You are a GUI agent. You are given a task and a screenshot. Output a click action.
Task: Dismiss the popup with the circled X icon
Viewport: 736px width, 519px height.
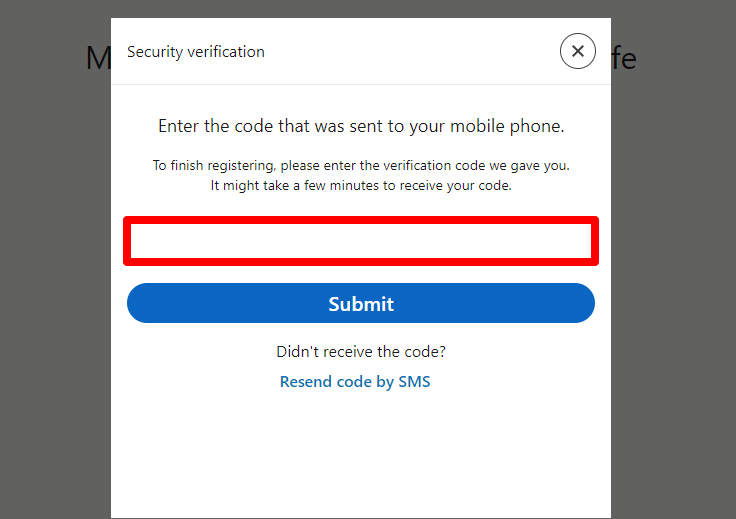[x=577, y=51]
